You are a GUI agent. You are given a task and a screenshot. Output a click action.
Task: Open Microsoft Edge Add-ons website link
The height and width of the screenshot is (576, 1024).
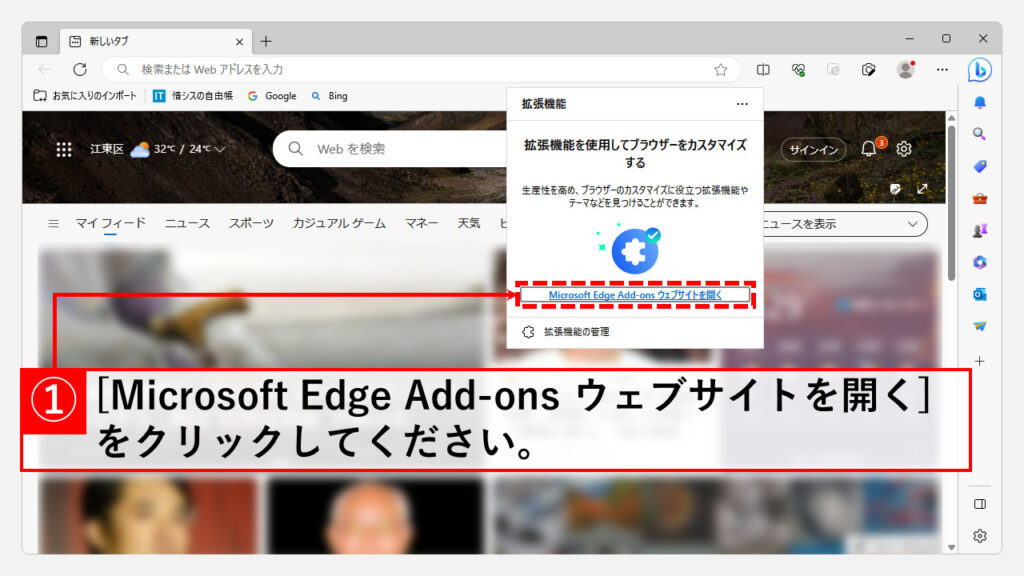635,295
